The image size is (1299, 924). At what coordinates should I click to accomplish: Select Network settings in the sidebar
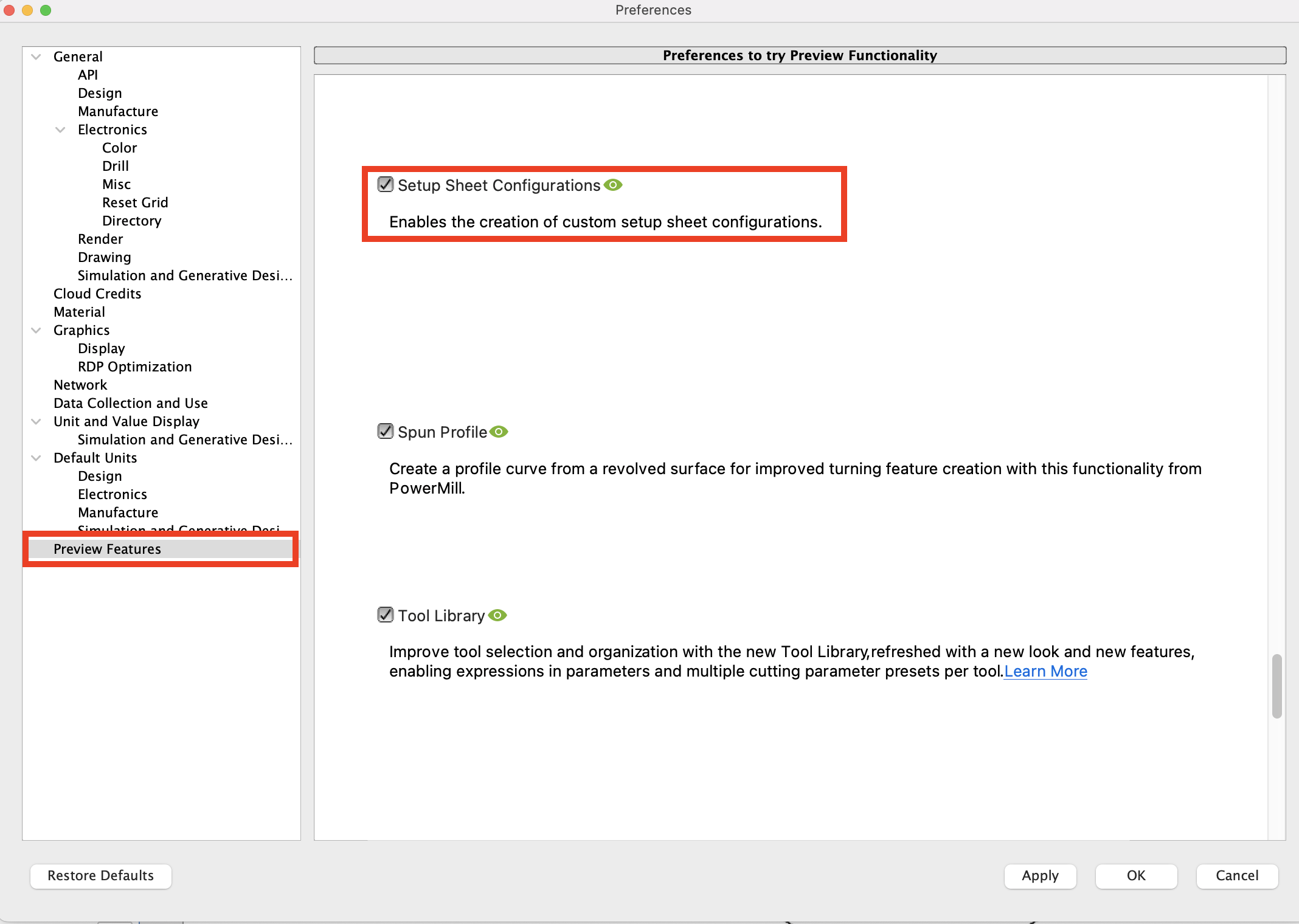click(80, 384)
